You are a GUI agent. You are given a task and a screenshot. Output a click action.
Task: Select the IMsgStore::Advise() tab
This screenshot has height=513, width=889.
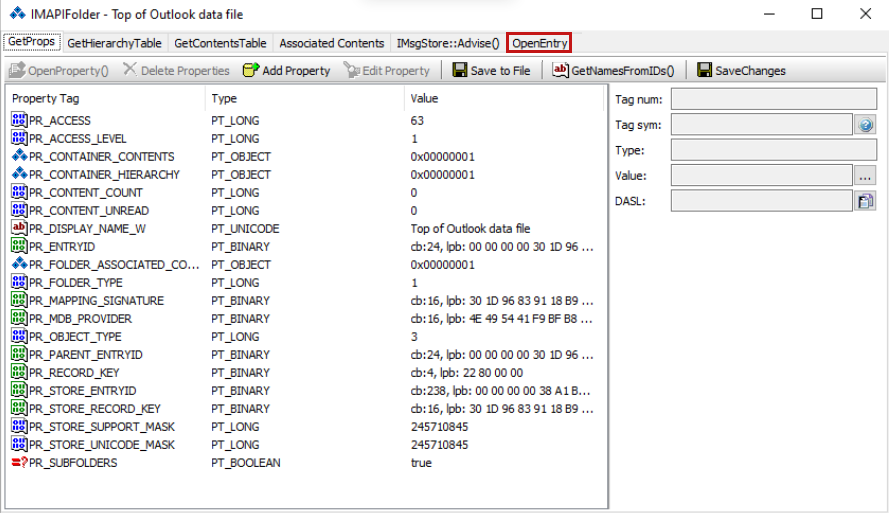pyautogui.click(x=448, y=43)
